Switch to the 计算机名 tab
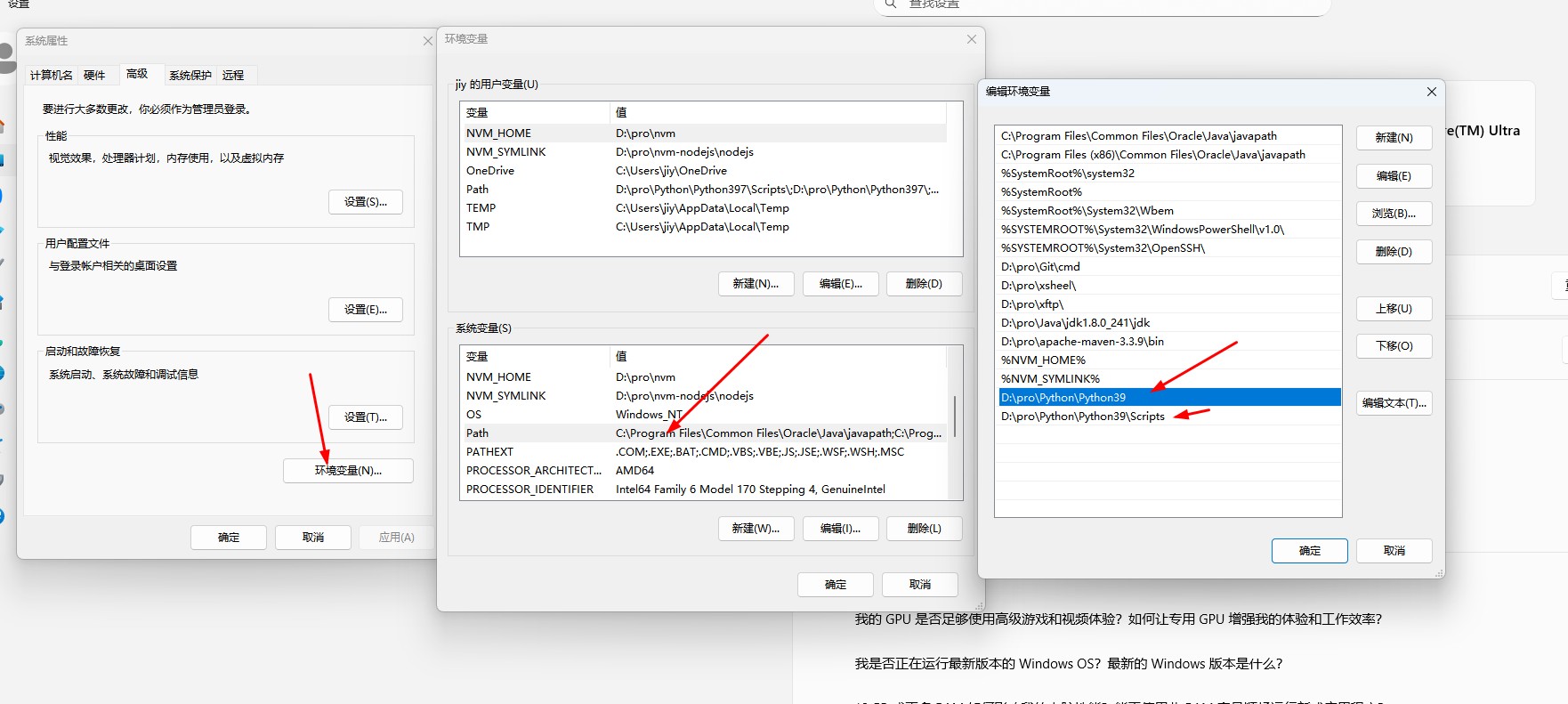 click(x=51, y=76)
